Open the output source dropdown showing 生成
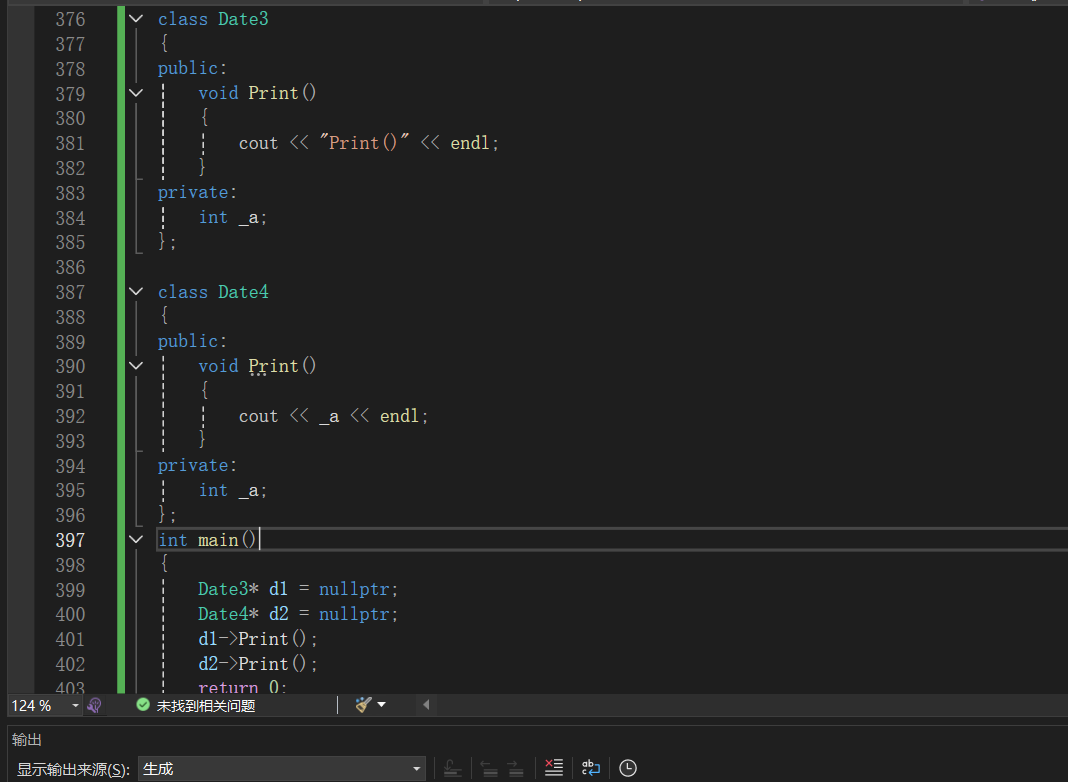1068x782 pixels. click(x=281, y=769)
